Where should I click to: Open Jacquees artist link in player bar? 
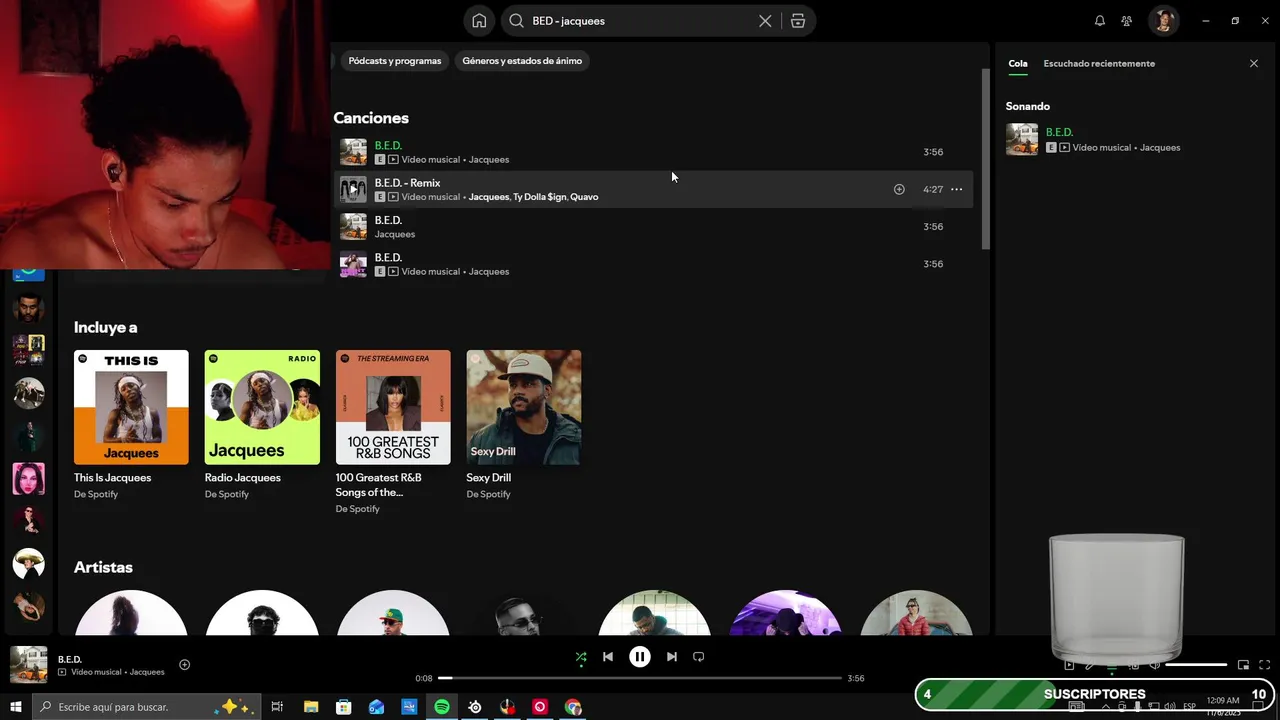click(x=147, y=672)
